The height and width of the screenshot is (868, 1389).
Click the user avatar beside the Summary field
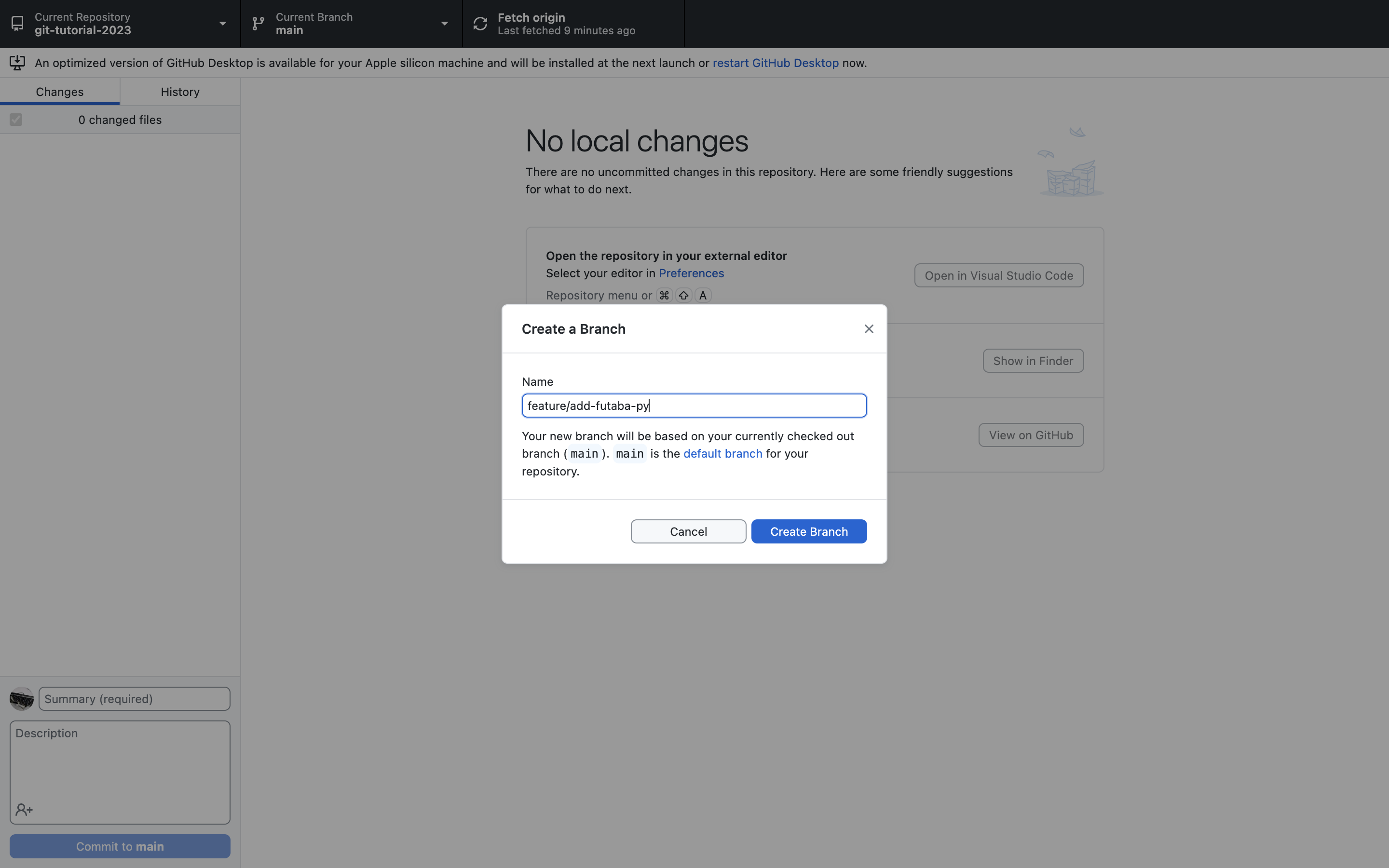(22, 699)
